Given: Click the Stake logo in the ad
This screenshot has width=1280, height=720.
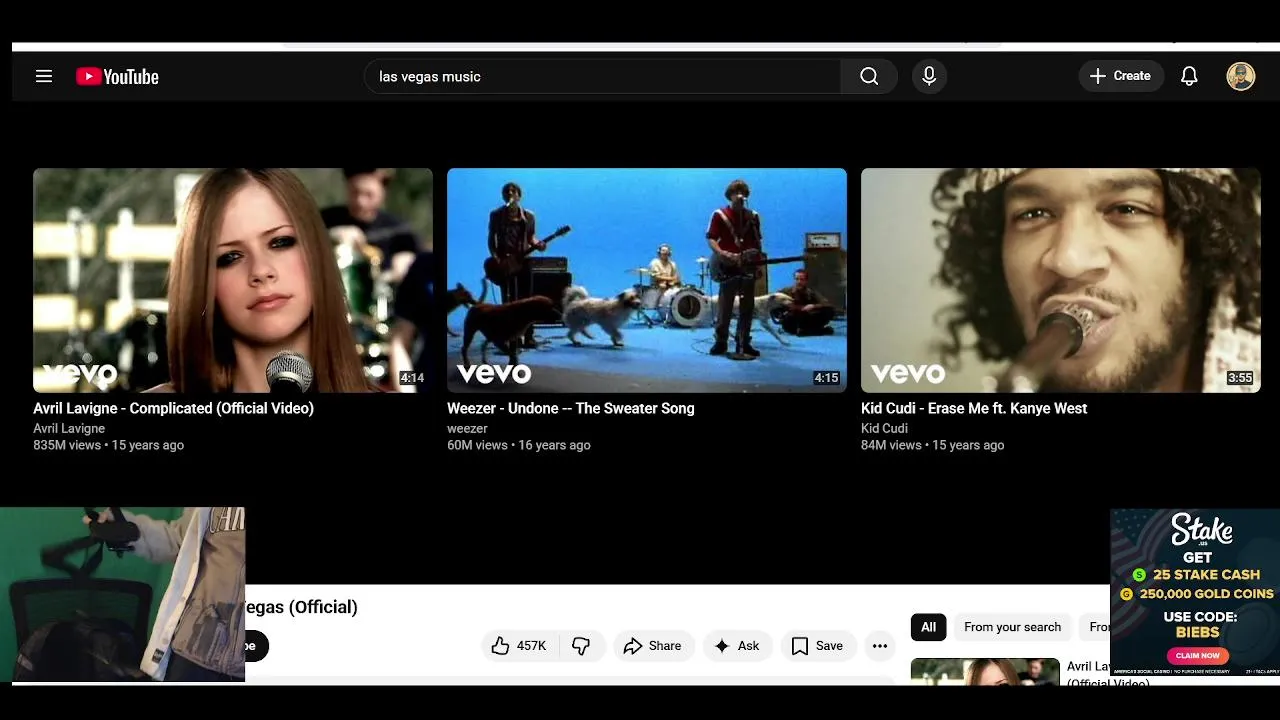Looking at the screenshot, I should click(x=1201, y=531).
